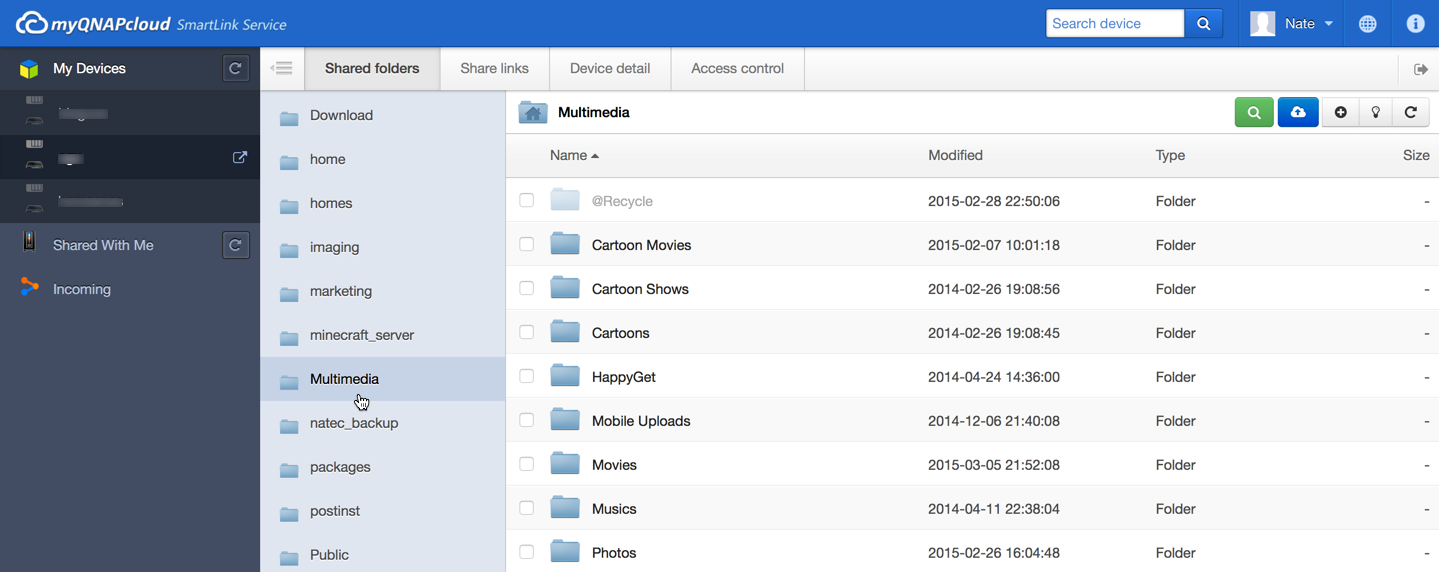Open the Mobile Uploads folder
Viewport: 1439px width, 572px height.
click(640, 421)
